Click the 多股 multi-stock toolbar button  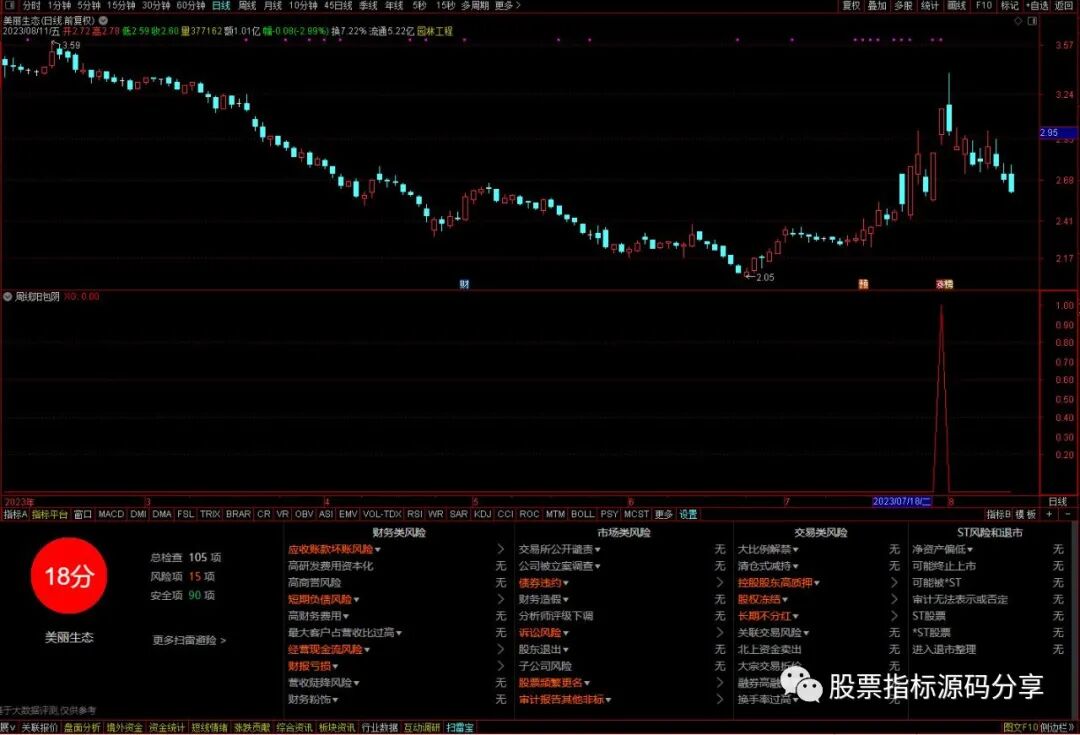point(903,6)
